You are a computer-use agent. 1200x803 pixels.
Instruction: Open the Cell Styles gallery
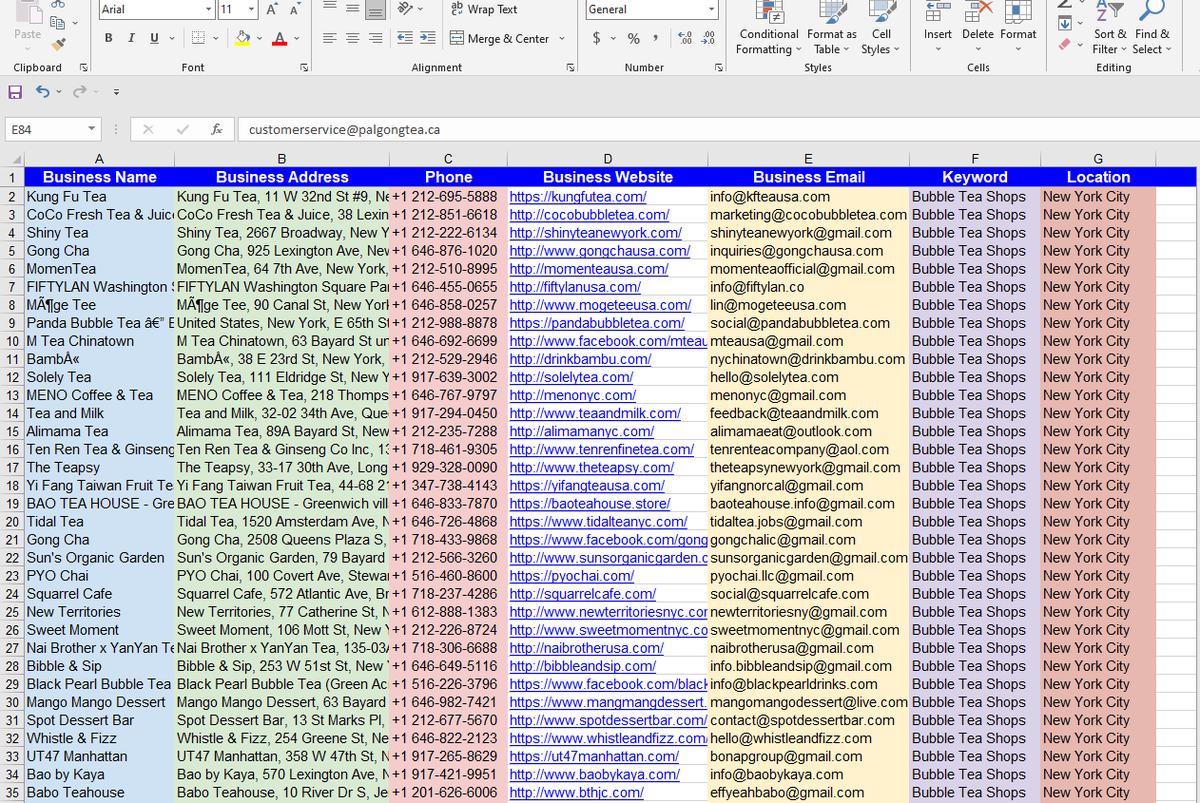click(880, 30)
